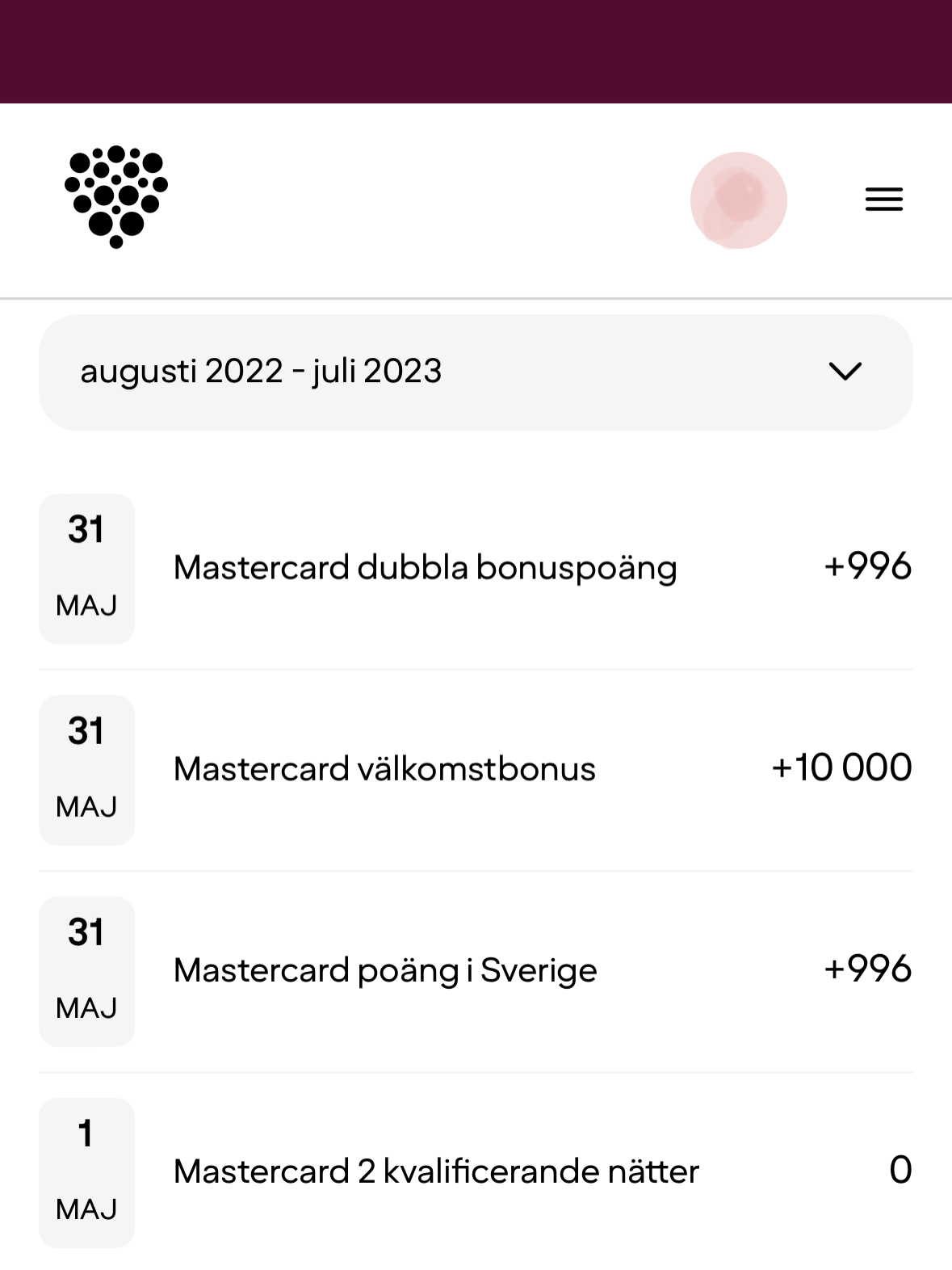Tap the maroon top banner
This screenshot has height=1270, width=952.
click(476, 52)
